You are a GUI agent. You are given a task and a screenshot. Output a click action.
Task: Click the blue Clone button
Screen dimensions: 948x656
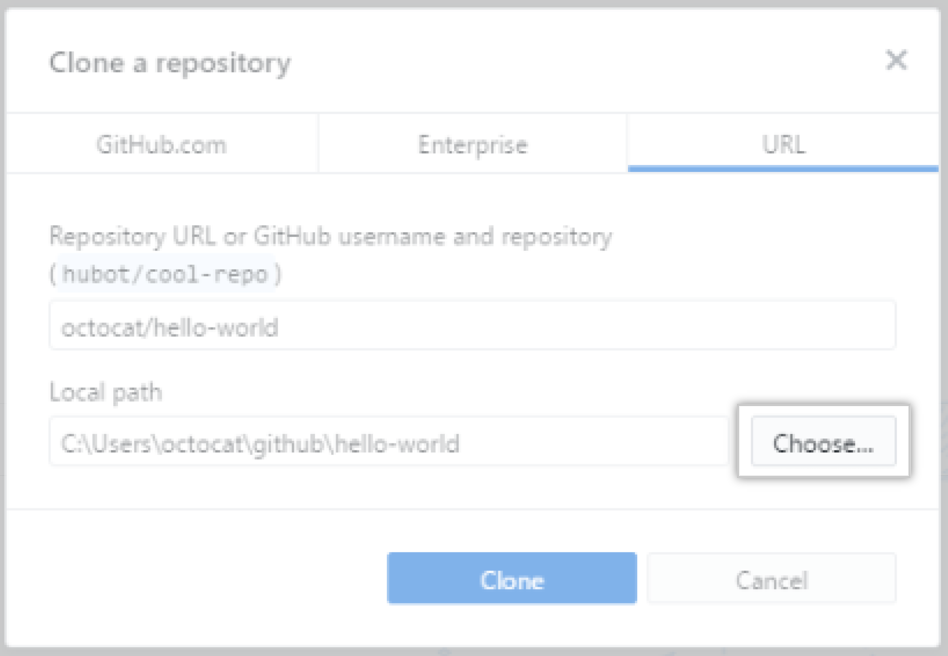[x=511, y=579]
